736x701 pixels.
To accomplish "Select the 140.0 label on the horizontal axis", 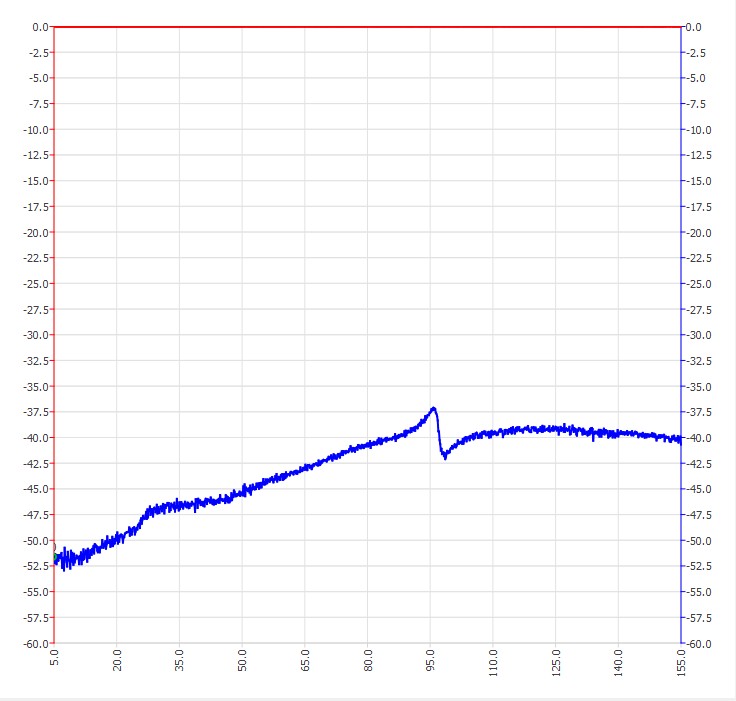I will click(x=618, y=663).
